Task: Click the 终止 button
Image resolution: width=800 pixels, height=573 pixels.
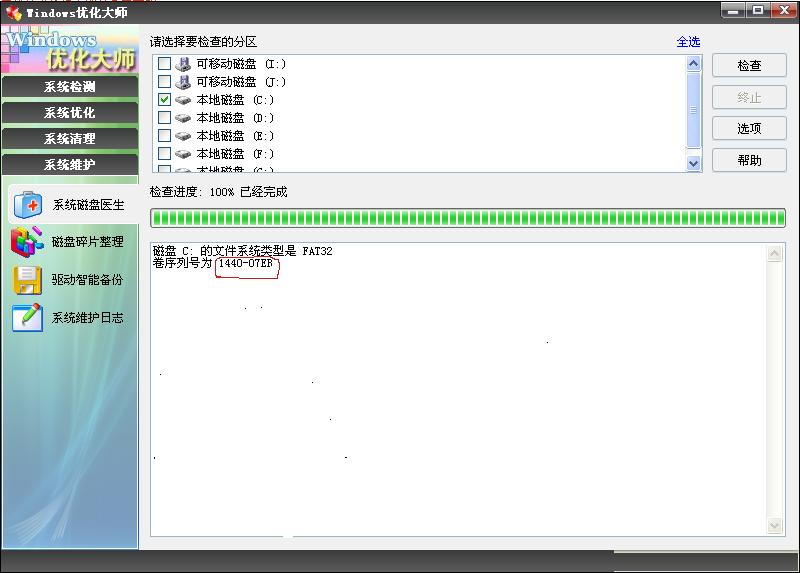Action: coord(749,97)
